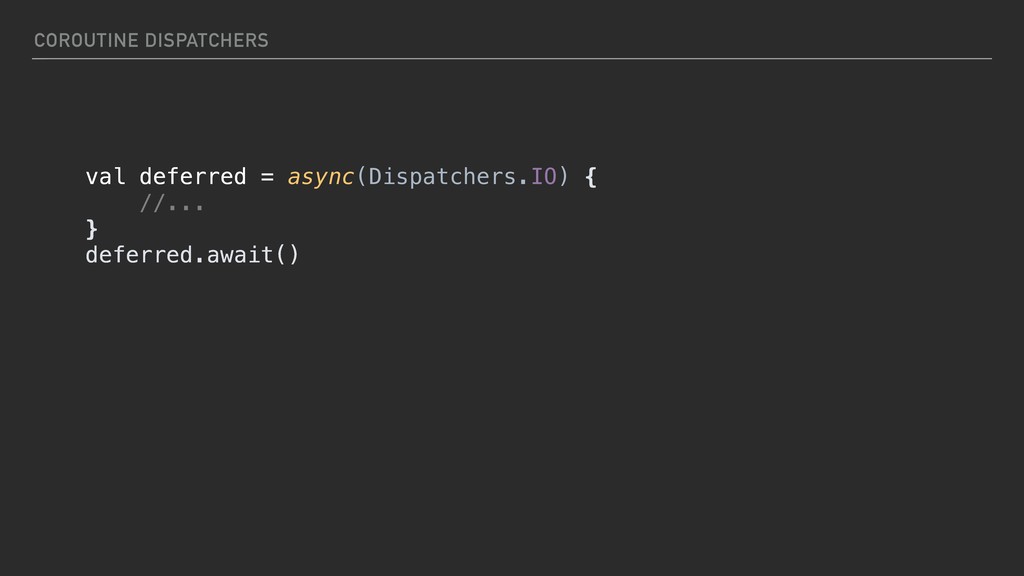The width and height of the screenshot is (1024, 576).
Task: Click the horizontal divider line under the title
Action: [511, 59]
